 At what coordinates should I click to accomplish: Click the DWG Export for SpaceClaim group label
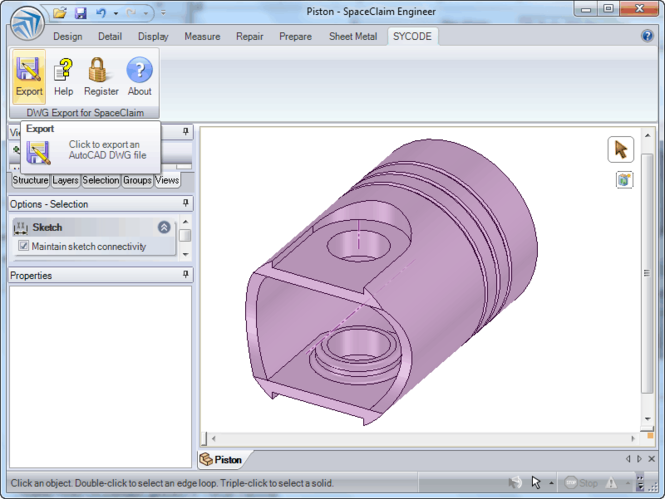point(85,112)
